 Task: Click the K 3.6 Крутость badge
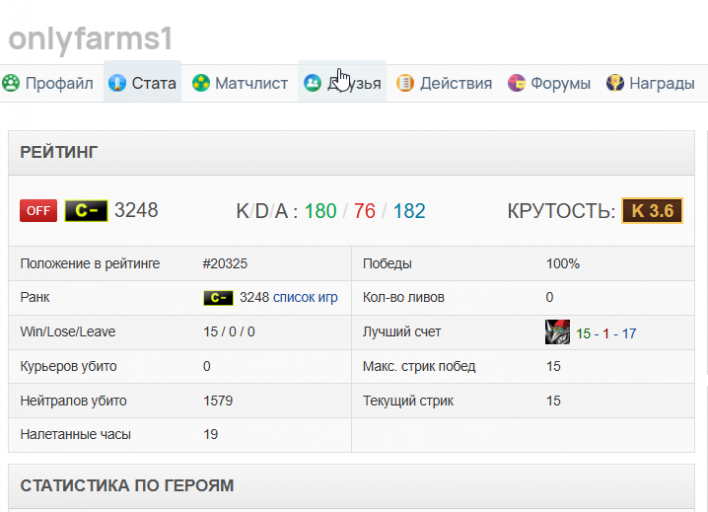point(652,210)
